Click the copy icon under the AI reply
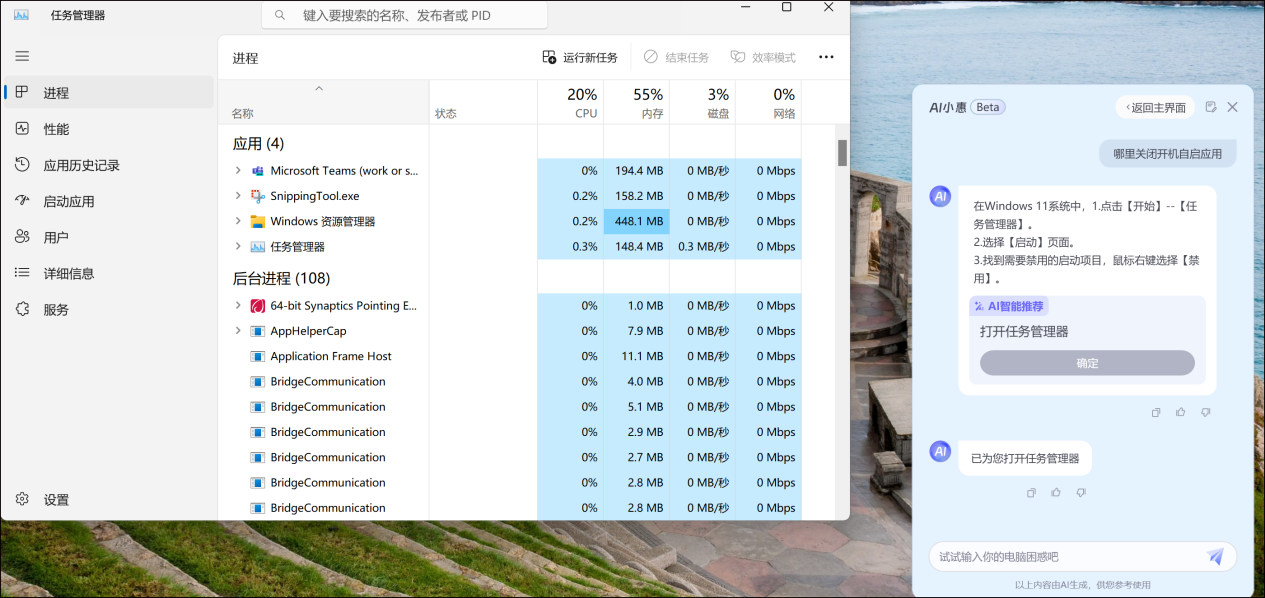This screenshot has height=598, width=1265. [x=1156, y=412]
